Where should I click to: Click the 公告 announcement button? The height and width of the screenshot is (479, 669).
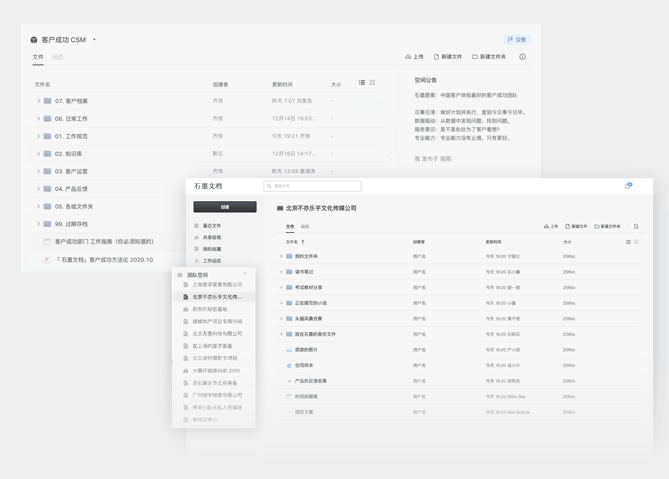(x=517, y=40)
